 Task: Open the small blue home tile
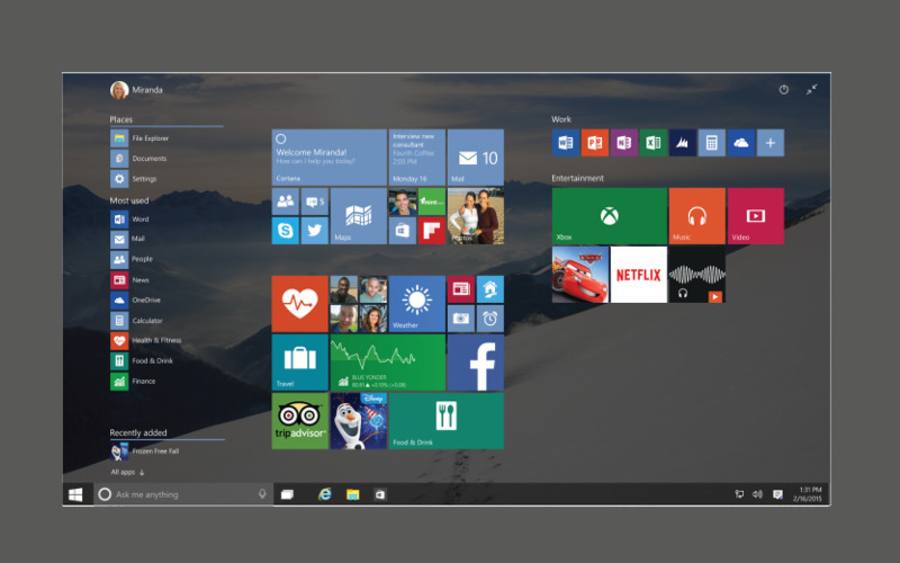(490, 289)
